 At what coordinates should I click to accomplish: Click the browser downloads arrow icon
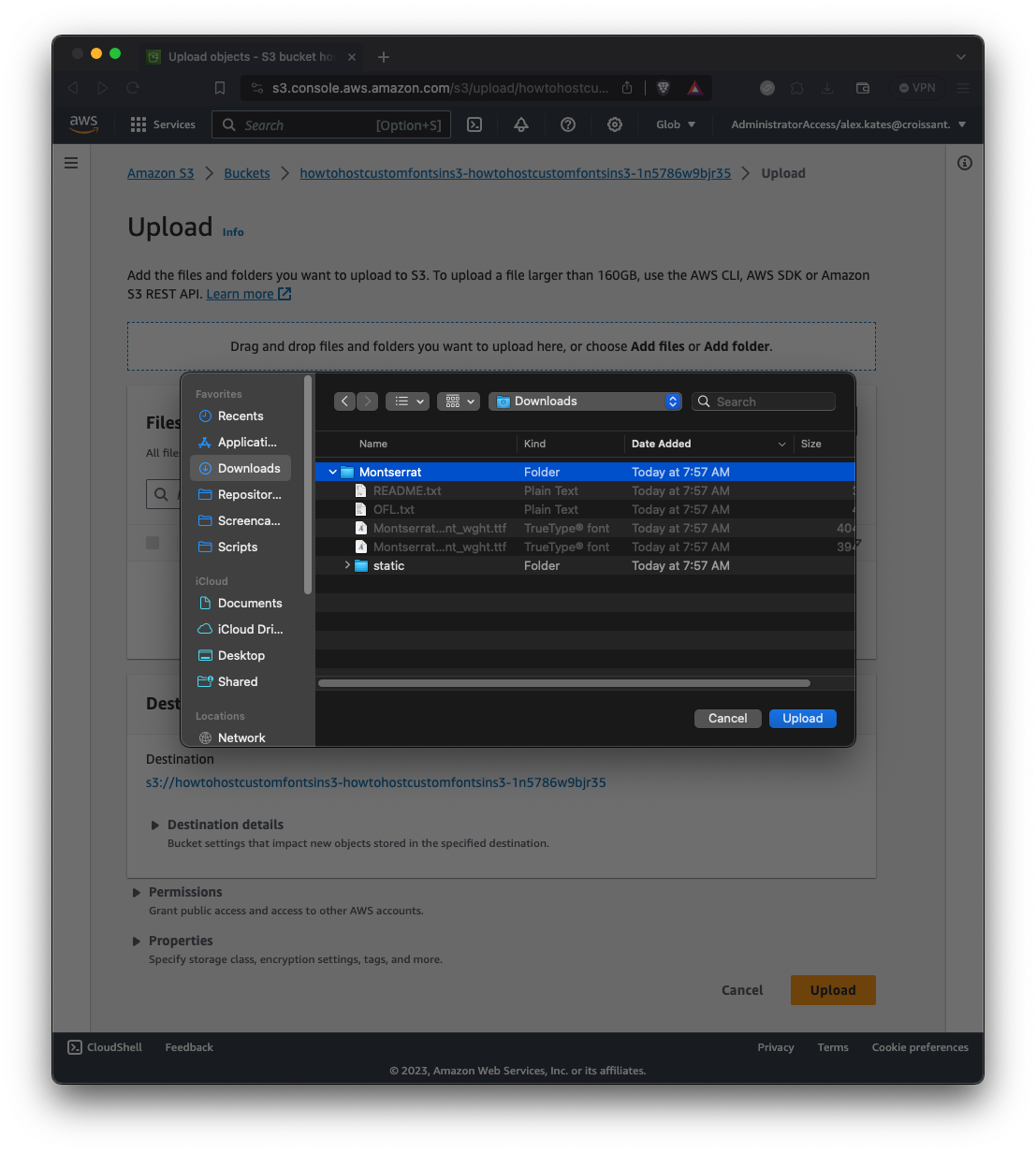coord(827,88)
